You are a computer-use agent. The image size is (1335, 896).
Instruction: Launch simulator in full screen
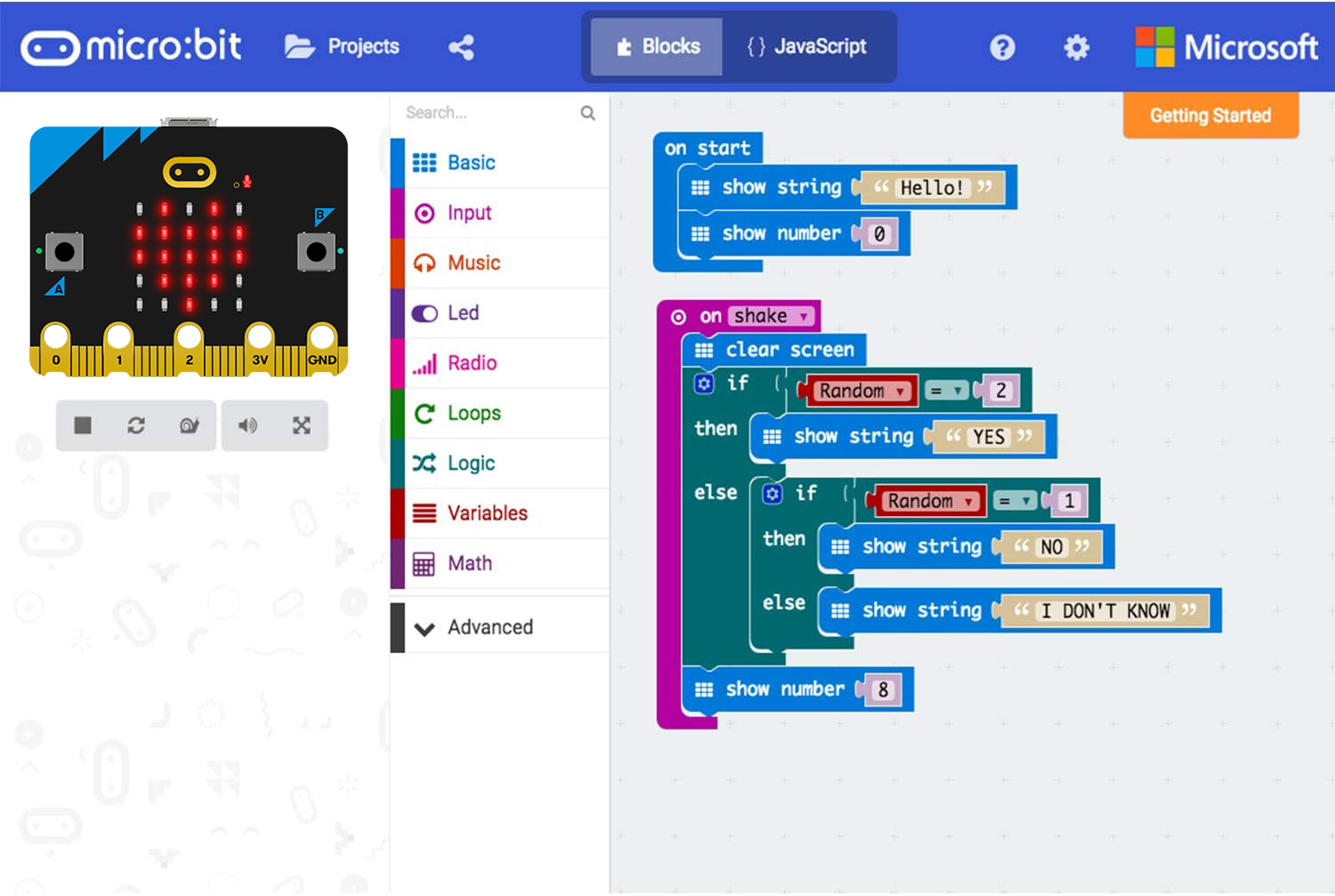click(x=302, y=425)
